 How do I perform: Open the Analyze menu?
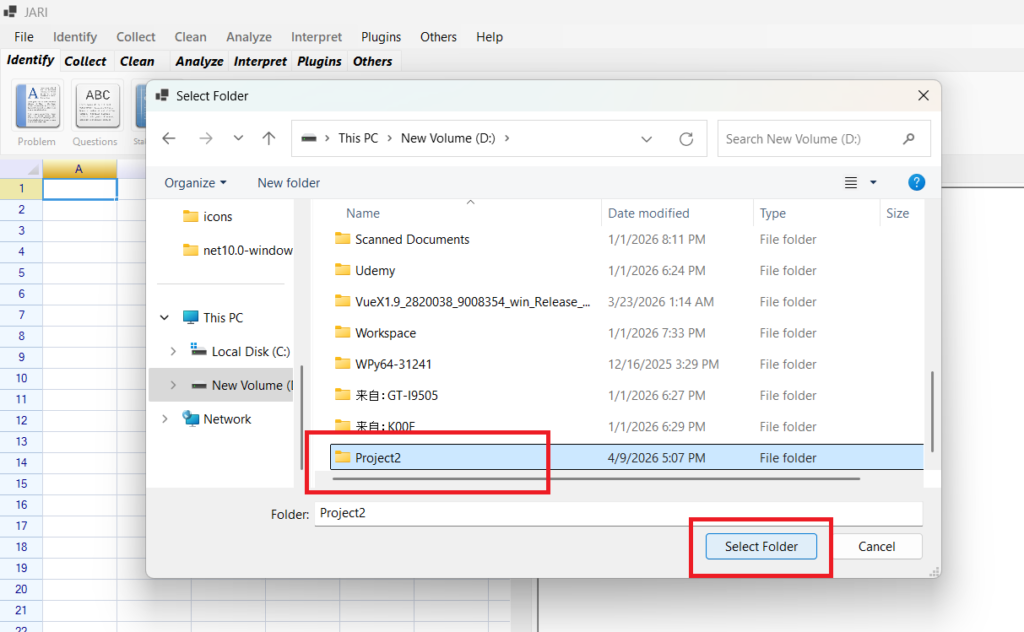pos(249,37)
